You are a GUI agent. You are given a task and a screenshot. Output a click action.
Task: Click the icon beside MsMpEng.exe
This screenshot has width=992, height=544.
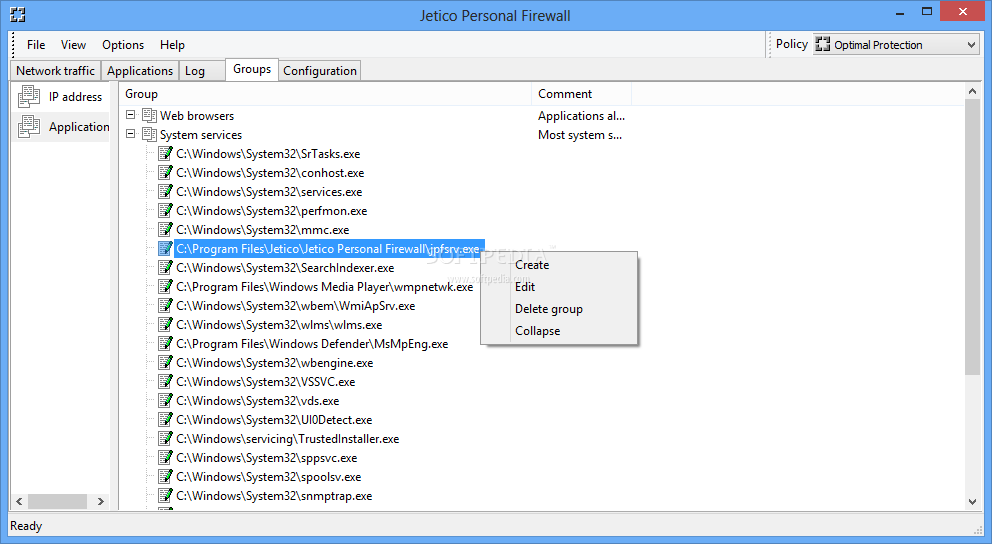click(165, 343)
